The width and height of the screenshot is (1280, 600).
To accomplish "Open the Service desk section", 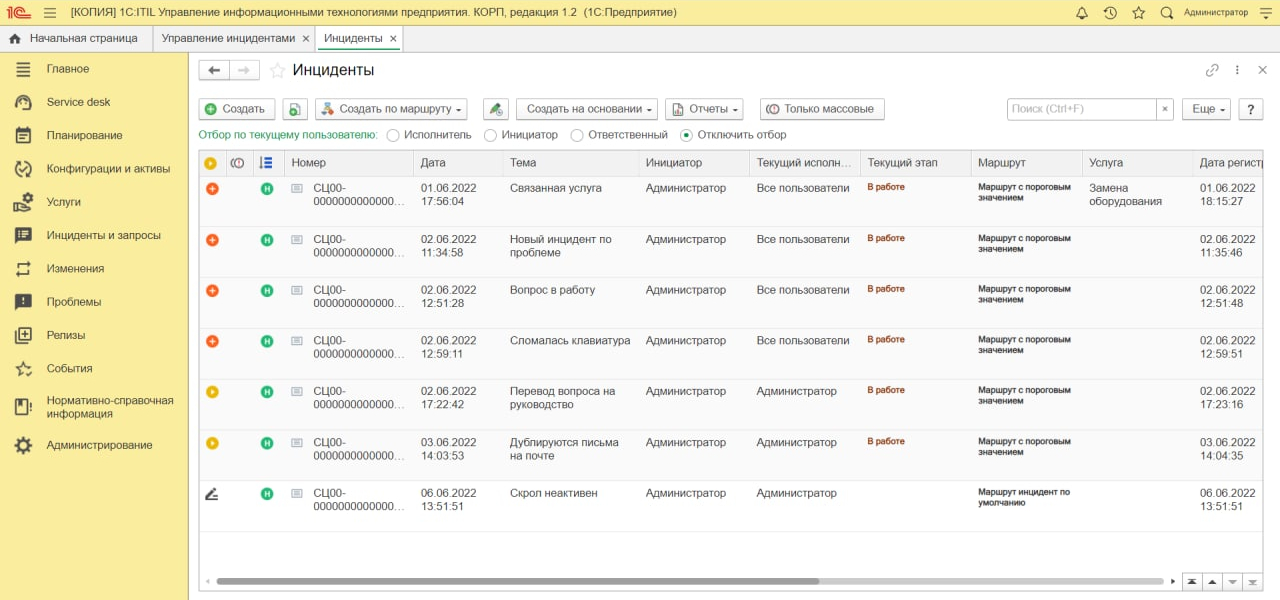I will tap(94, 102).
